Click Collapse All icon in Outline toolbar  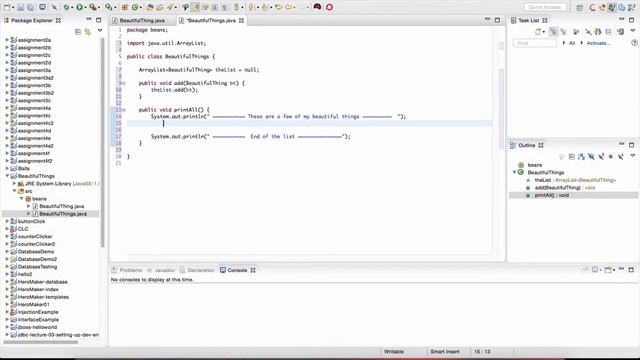571,157
